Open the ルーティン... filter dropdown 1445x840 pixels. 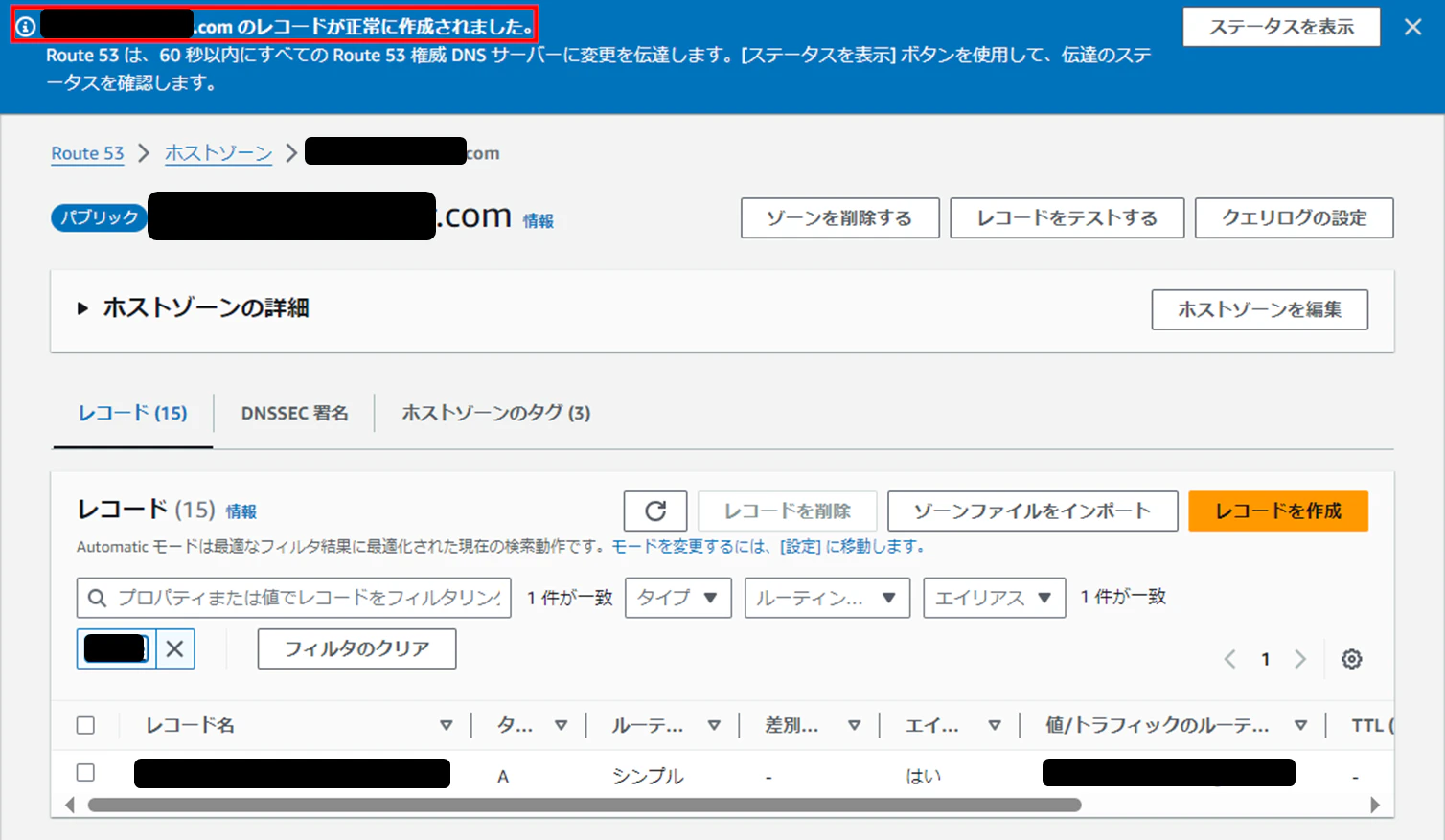point(827,598)
